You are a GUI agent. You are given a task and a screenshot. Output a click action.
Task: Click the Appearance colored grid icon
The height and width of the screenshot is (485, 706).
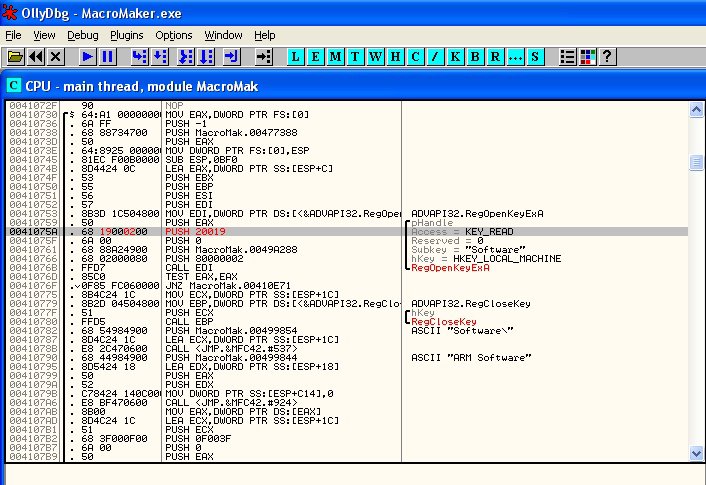(587, 57)
